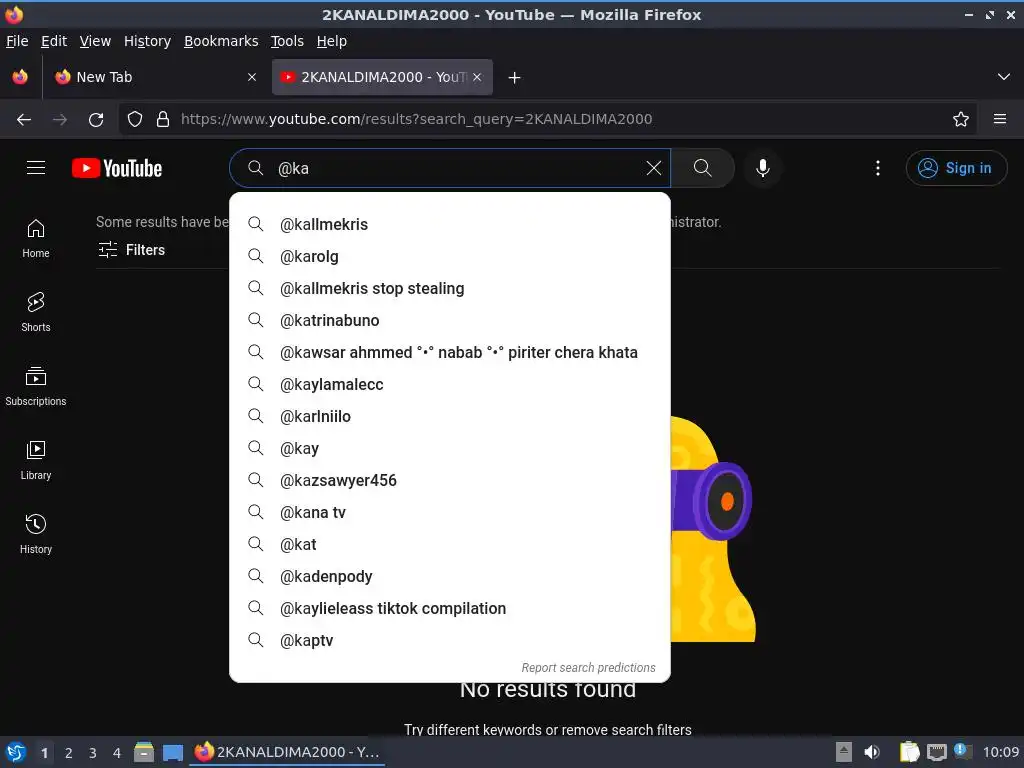Viewport: 1024px width, 768px height.
Task: Go to Home in sidebar
Action: [36, 238]
